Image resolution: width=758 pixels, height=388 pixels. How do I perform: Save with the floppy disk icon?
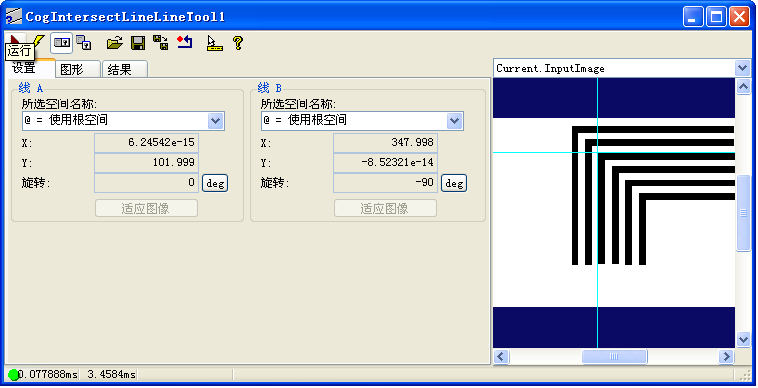tap(138, 43)
